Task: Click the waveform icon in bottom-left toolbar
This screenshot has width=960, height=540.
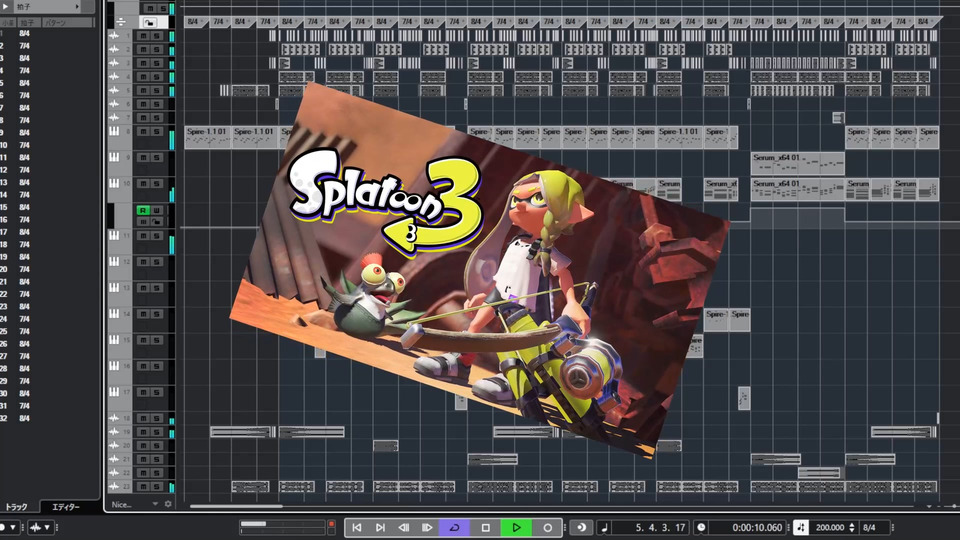Action: click(36, 527)
